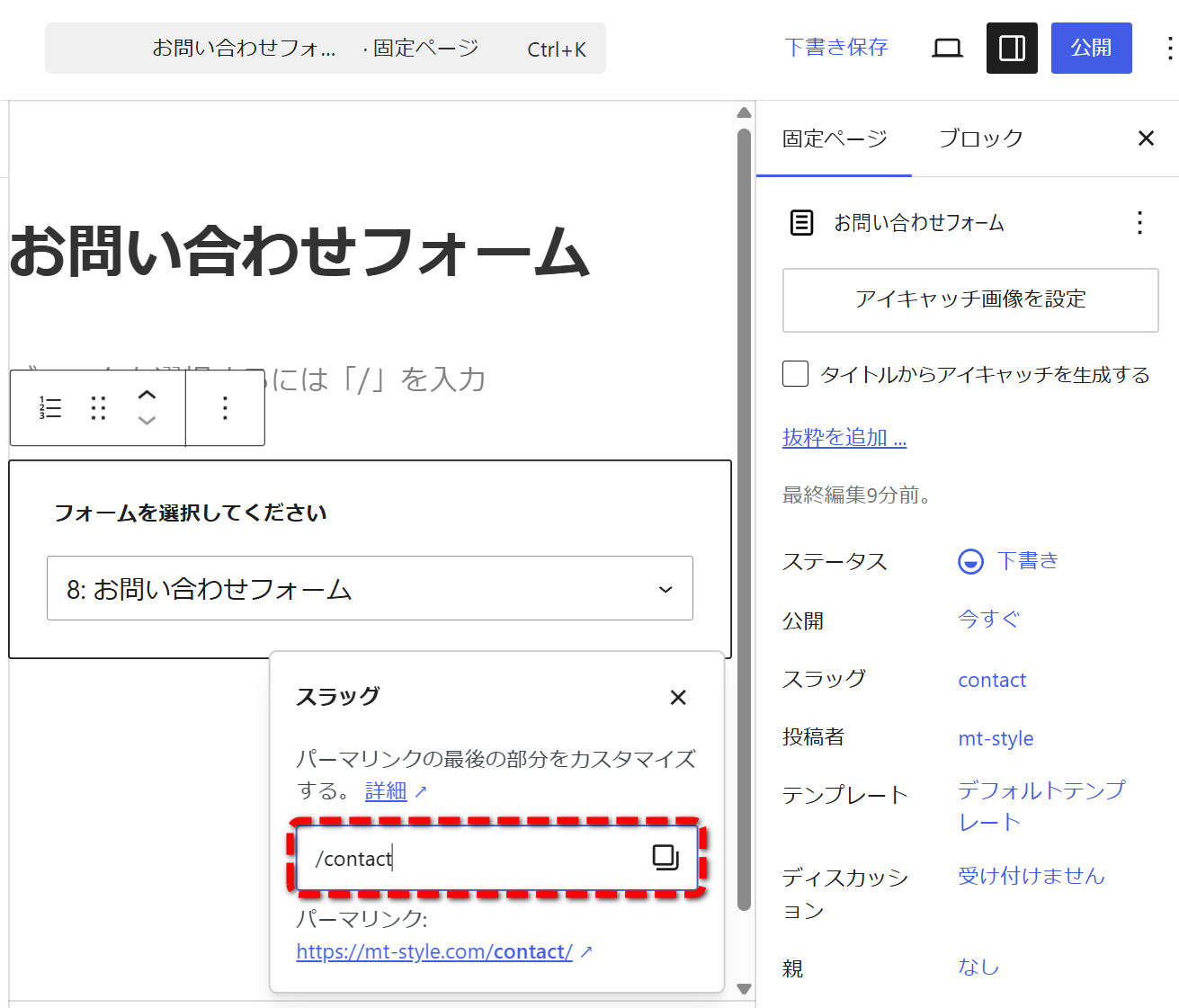This screenshot has height=1008, width=1179.
Task: Open page actions menu beside お問い合わせフォーム
Action: [1139, 222]
